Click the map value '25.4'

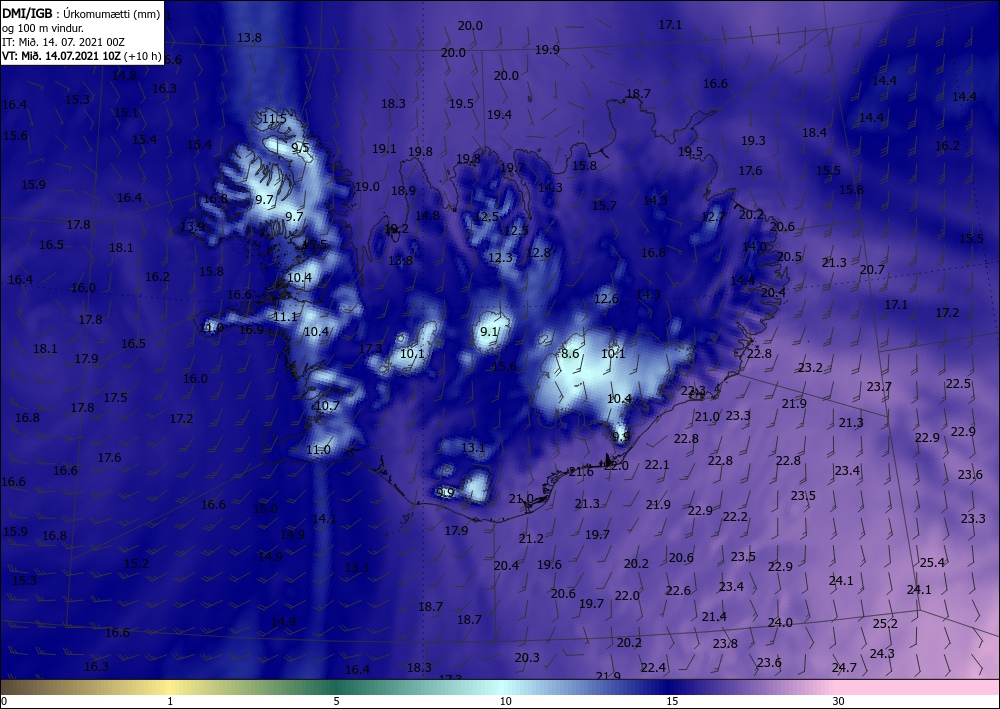click(932, 563)
